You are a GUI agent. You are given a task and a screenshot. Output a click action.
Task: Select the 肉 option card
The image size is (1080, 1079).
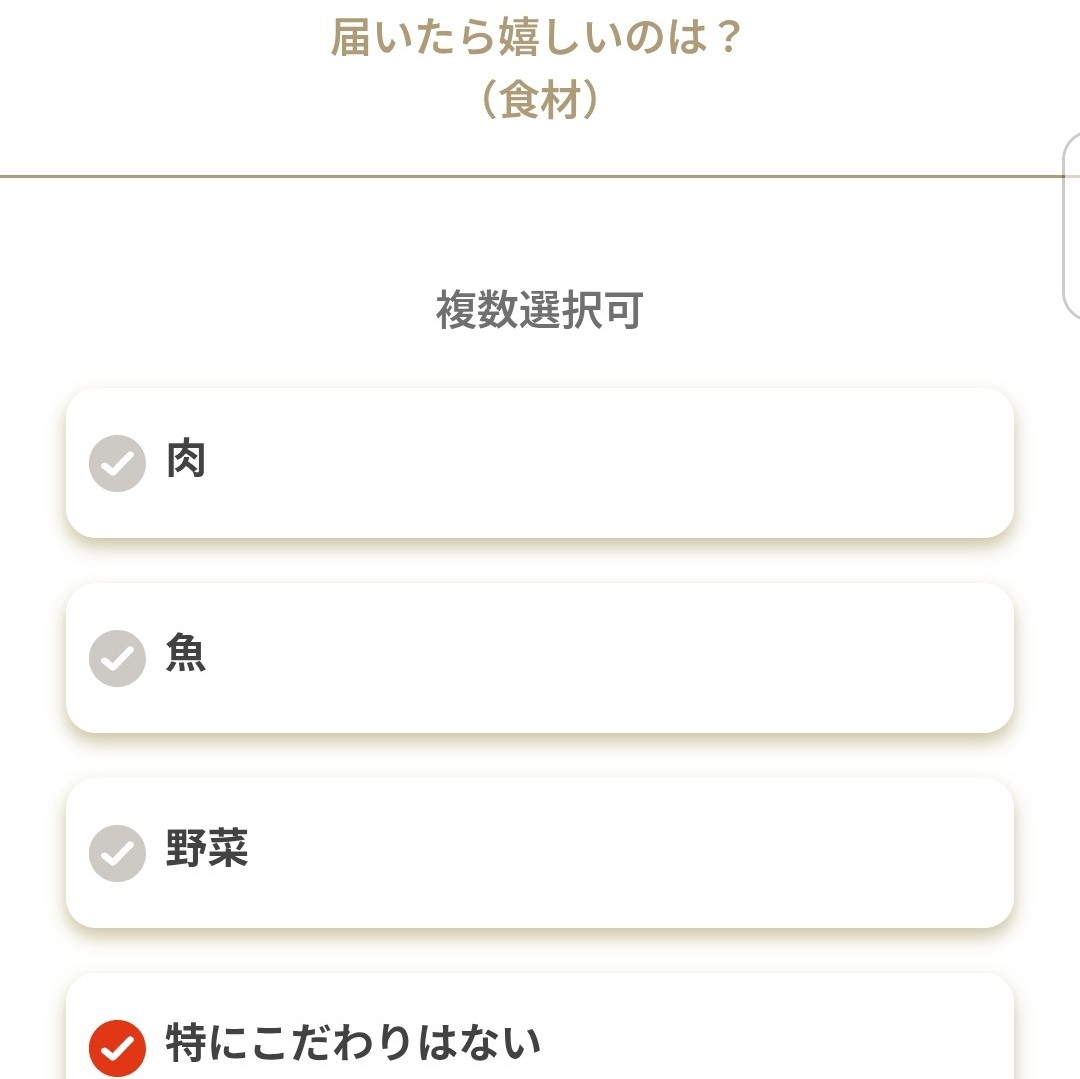(540, 463)
